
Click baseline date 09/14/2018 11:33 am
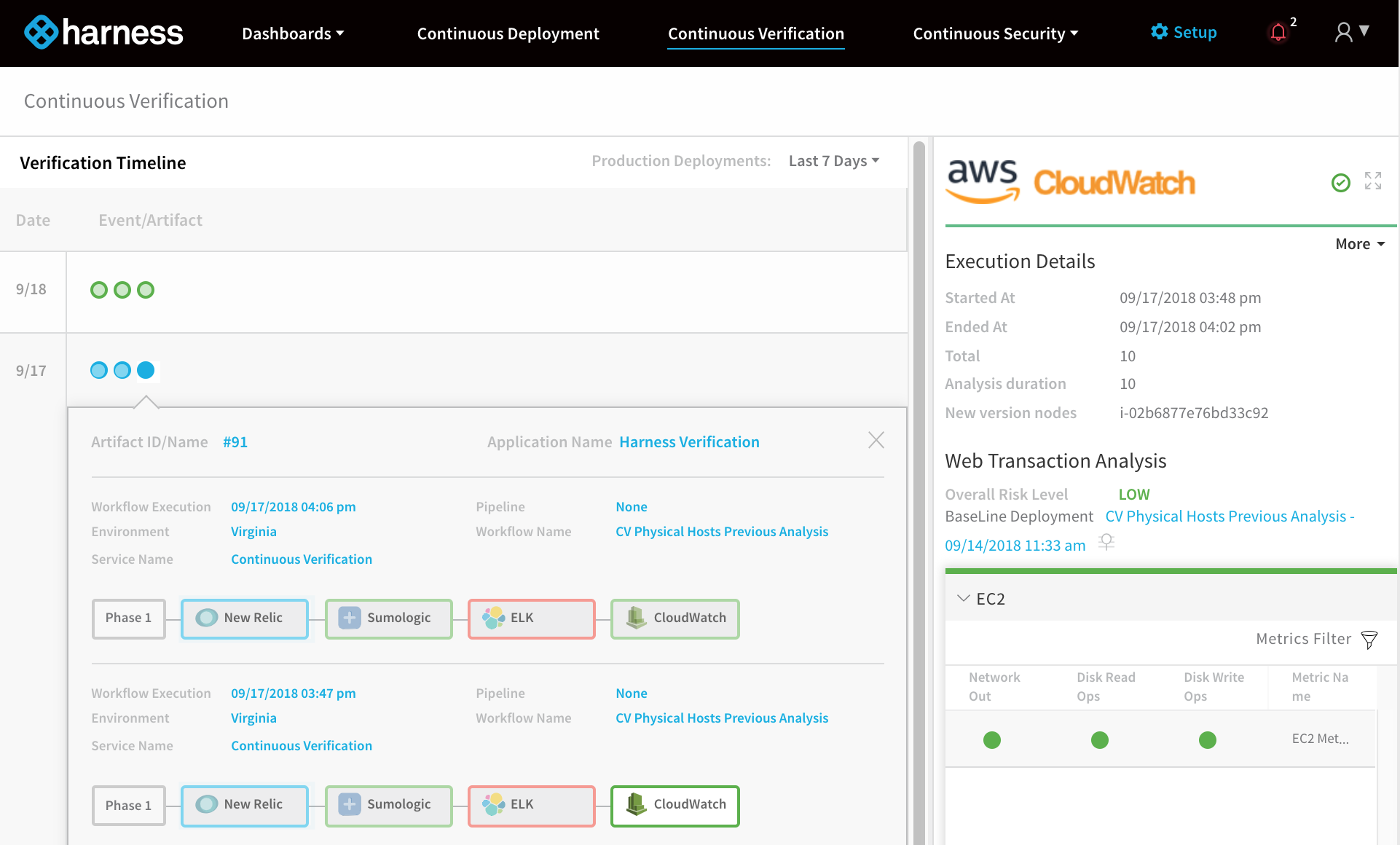tap(1015, 546)
